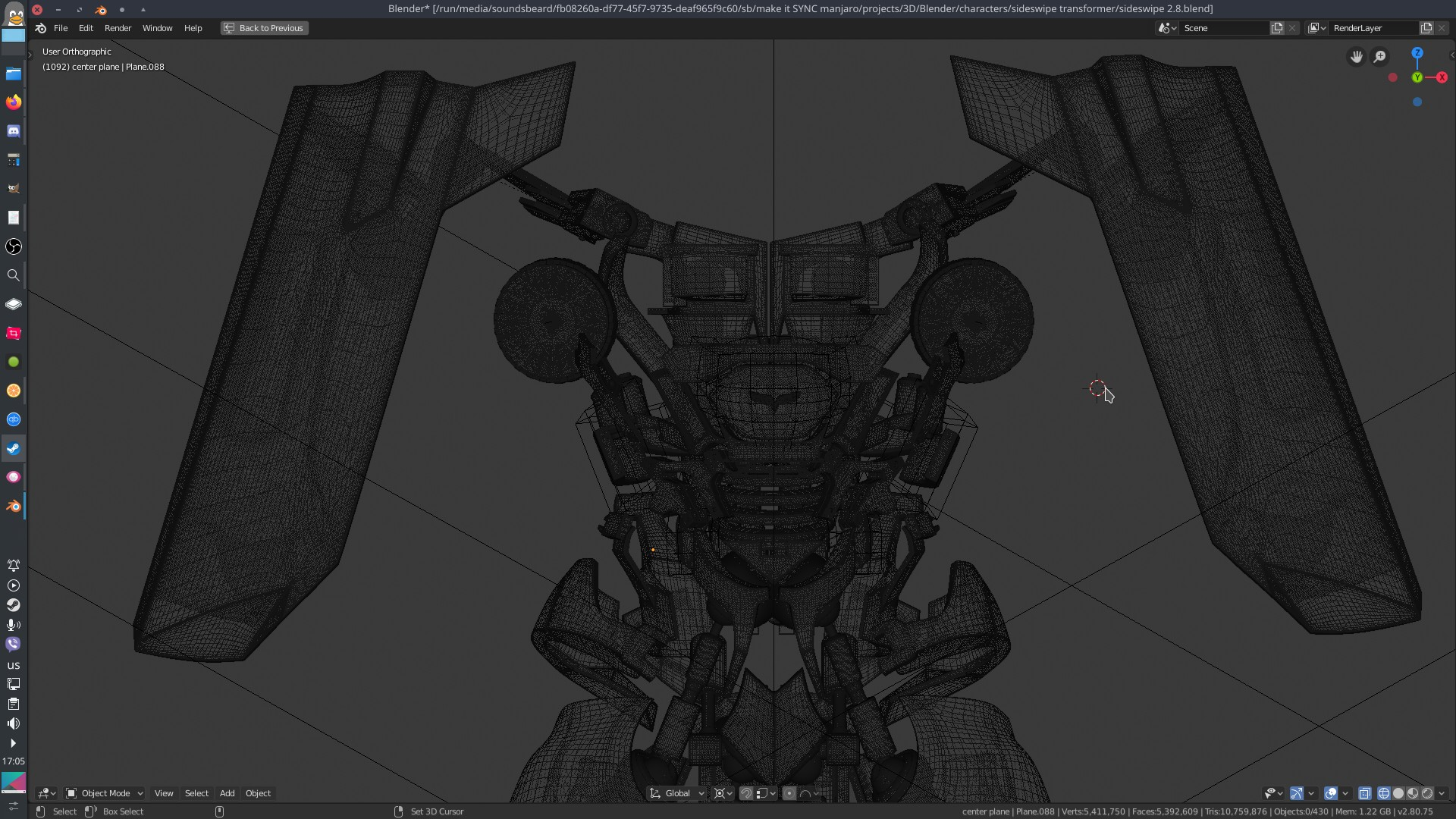Open proportional falloff type dropdown

pyautogui.click(x=809, y=793)
